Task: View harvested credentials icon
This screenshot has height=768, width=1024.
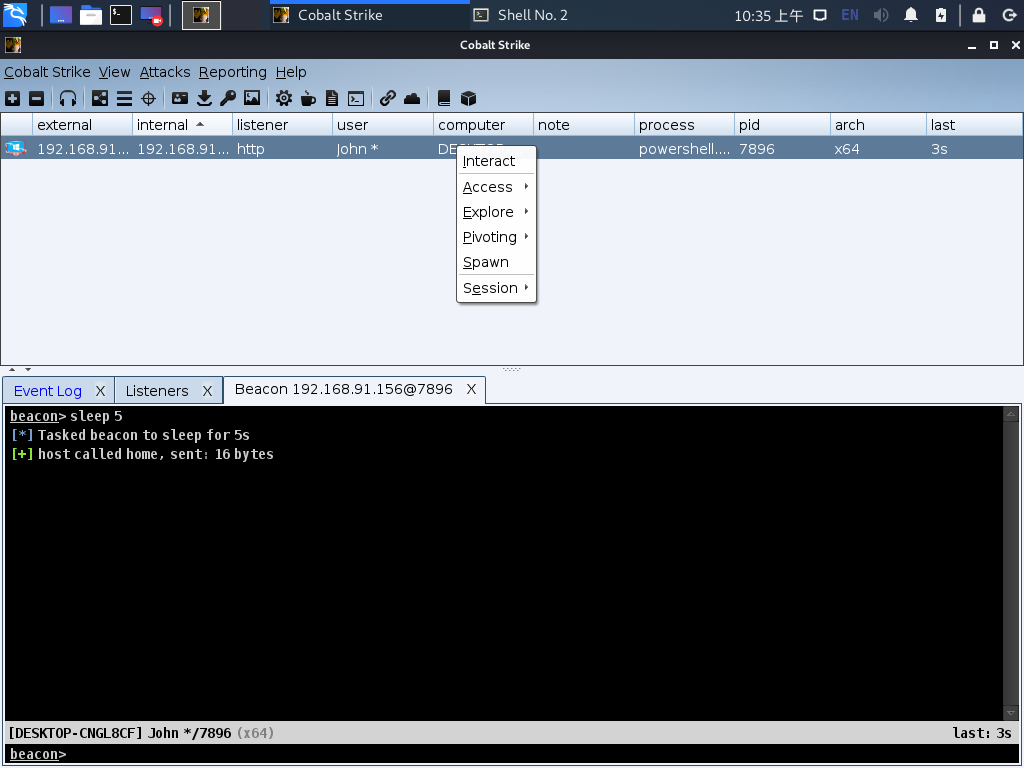Action: coord(180,98)
